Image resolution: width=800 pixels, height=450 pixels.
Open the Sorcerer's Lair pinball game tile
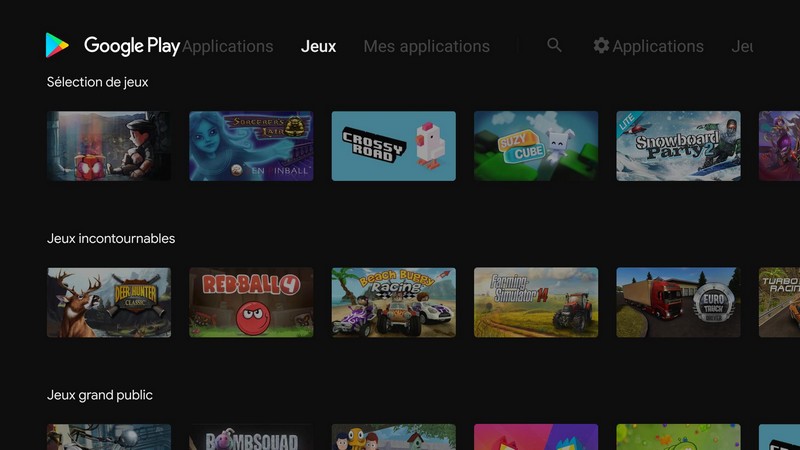tap(252, 146)
